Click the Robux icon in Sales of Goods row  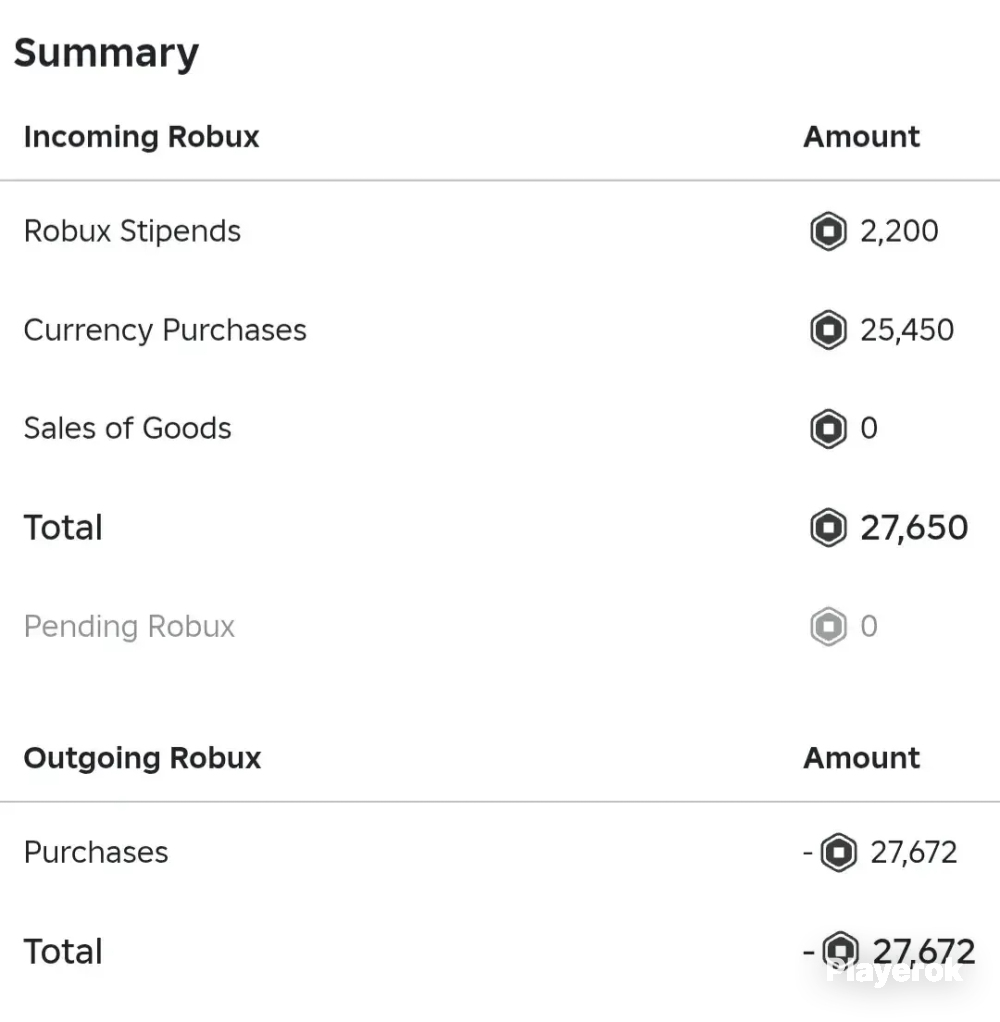[x=828, y=428]
